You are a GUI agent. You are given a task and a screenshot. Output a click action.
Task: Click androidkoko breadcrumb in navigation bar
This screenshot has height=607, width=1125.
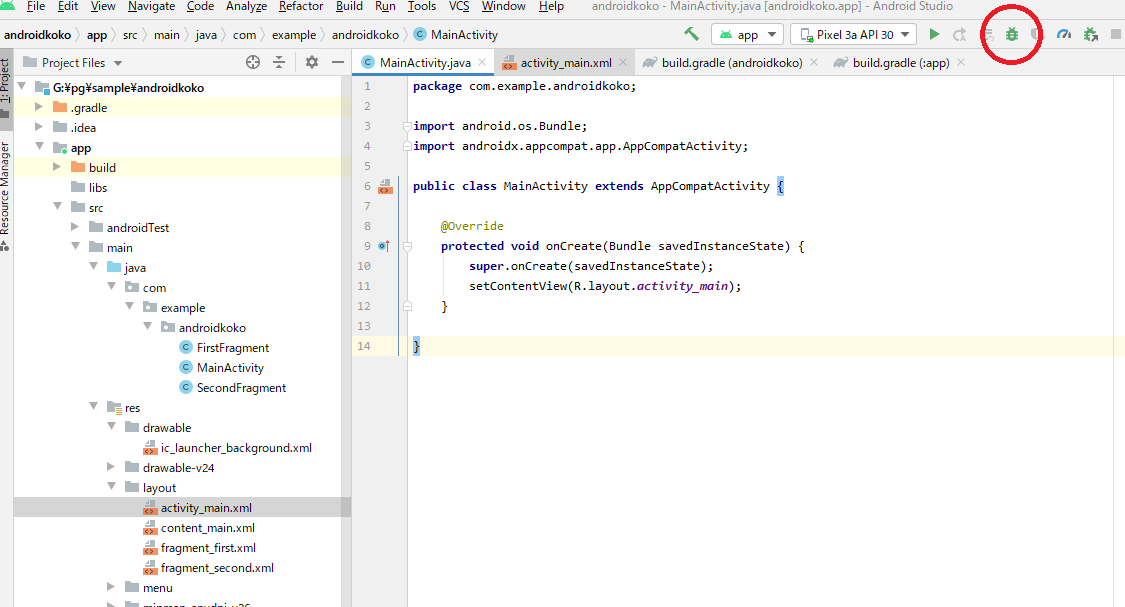[365, 34]
